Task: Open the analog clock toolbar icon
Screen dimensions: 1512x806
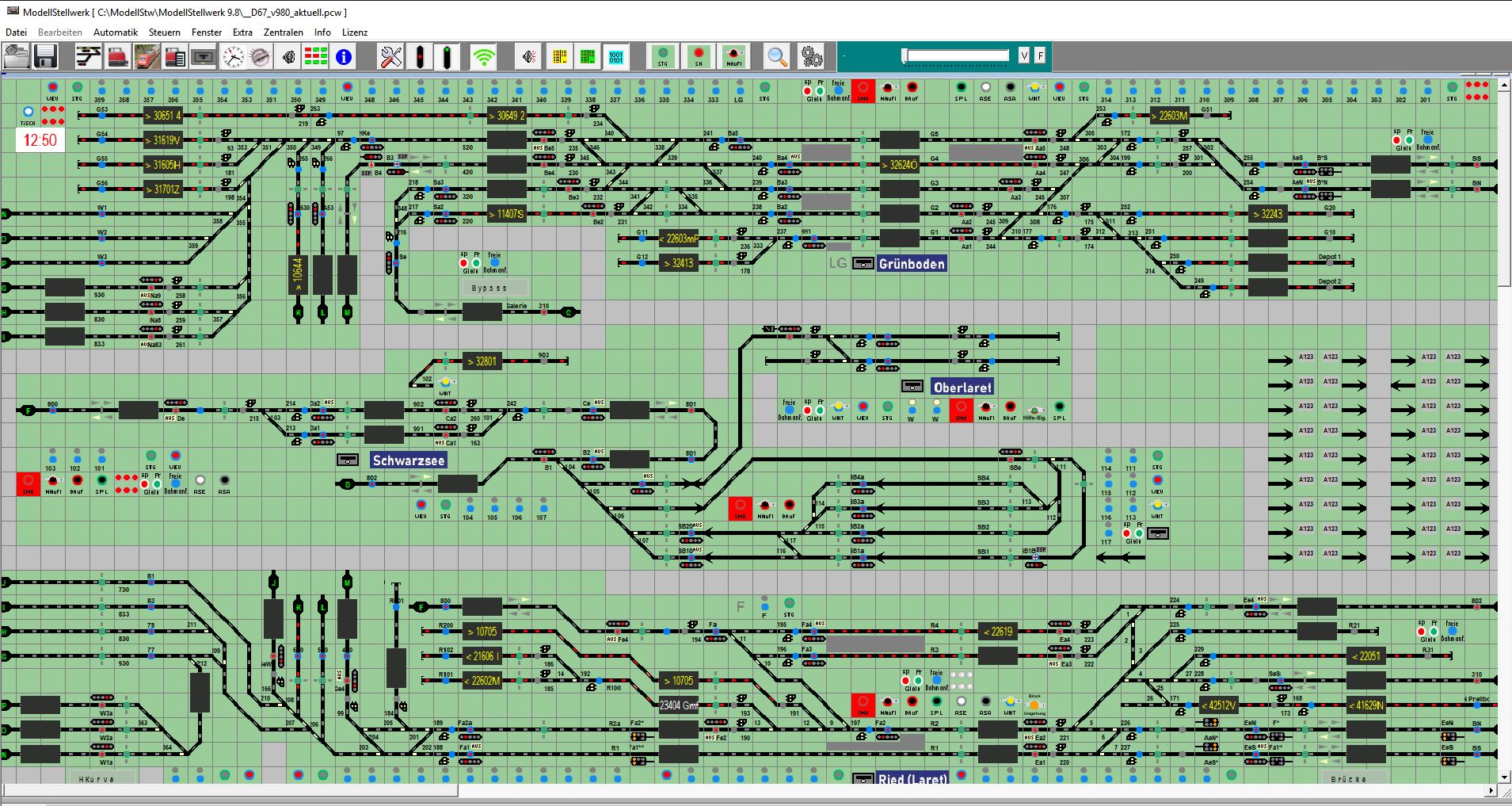Action: [x=233, y=57]
